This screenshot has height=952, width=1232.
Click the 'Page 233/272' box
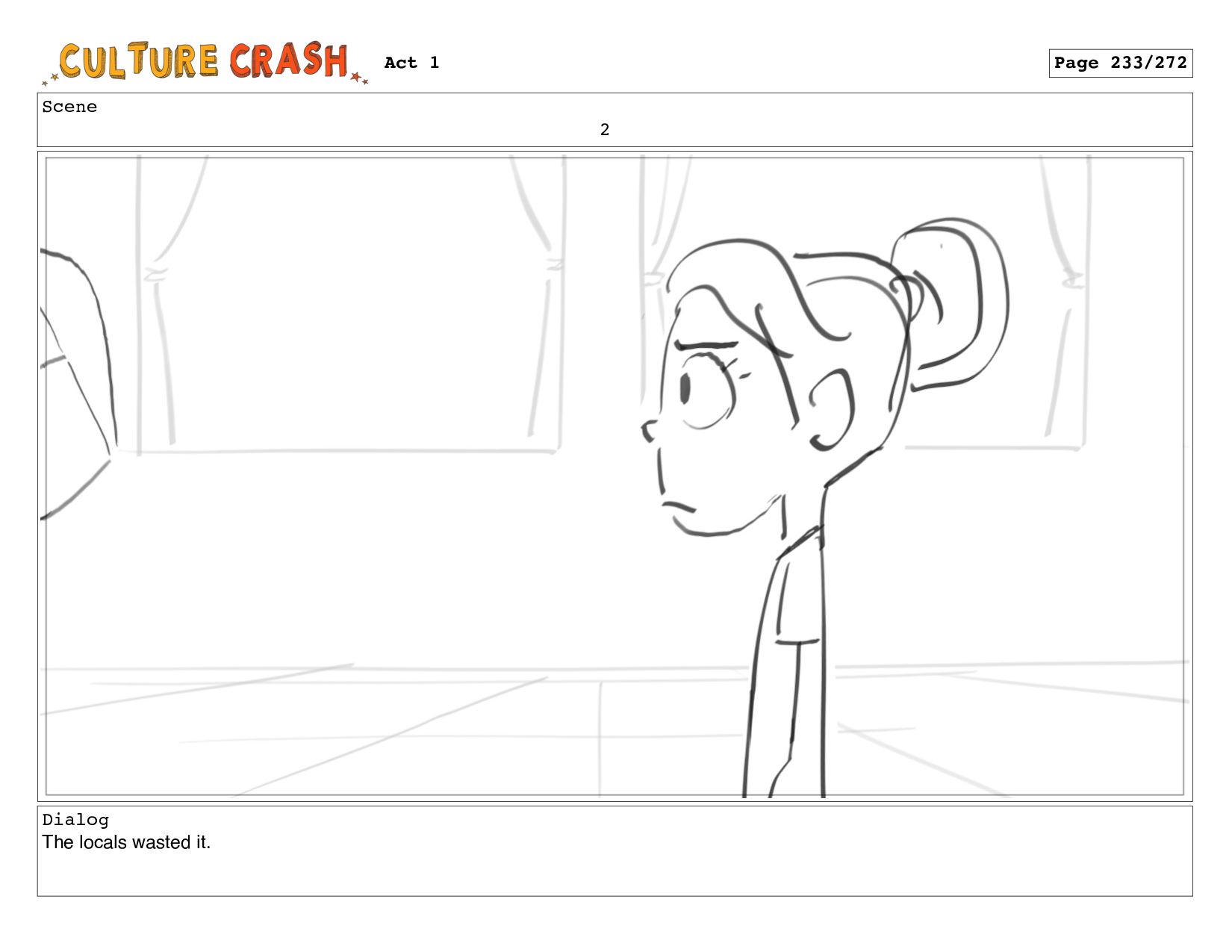[x=1120, y=63]
